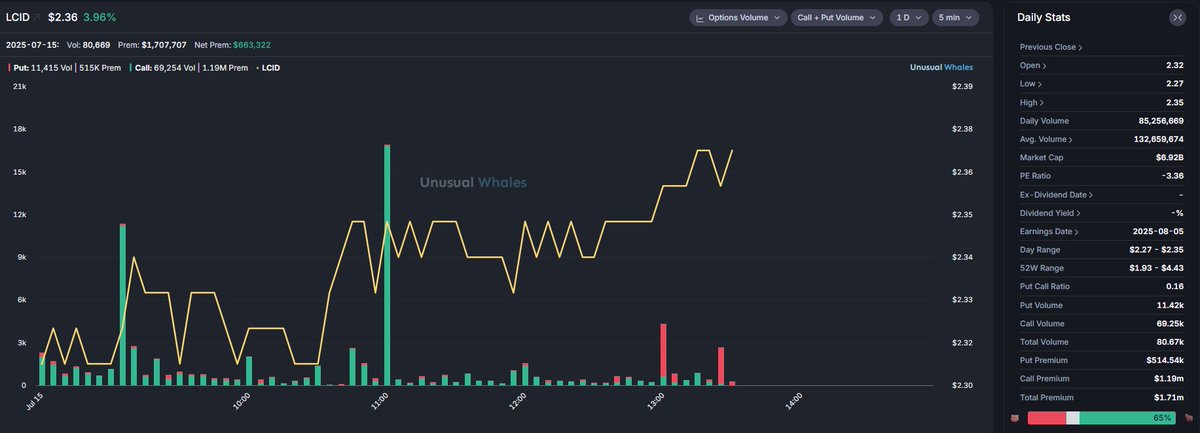
Task: Expand the Open stat chevron
Action: [x=1044, y=65]
